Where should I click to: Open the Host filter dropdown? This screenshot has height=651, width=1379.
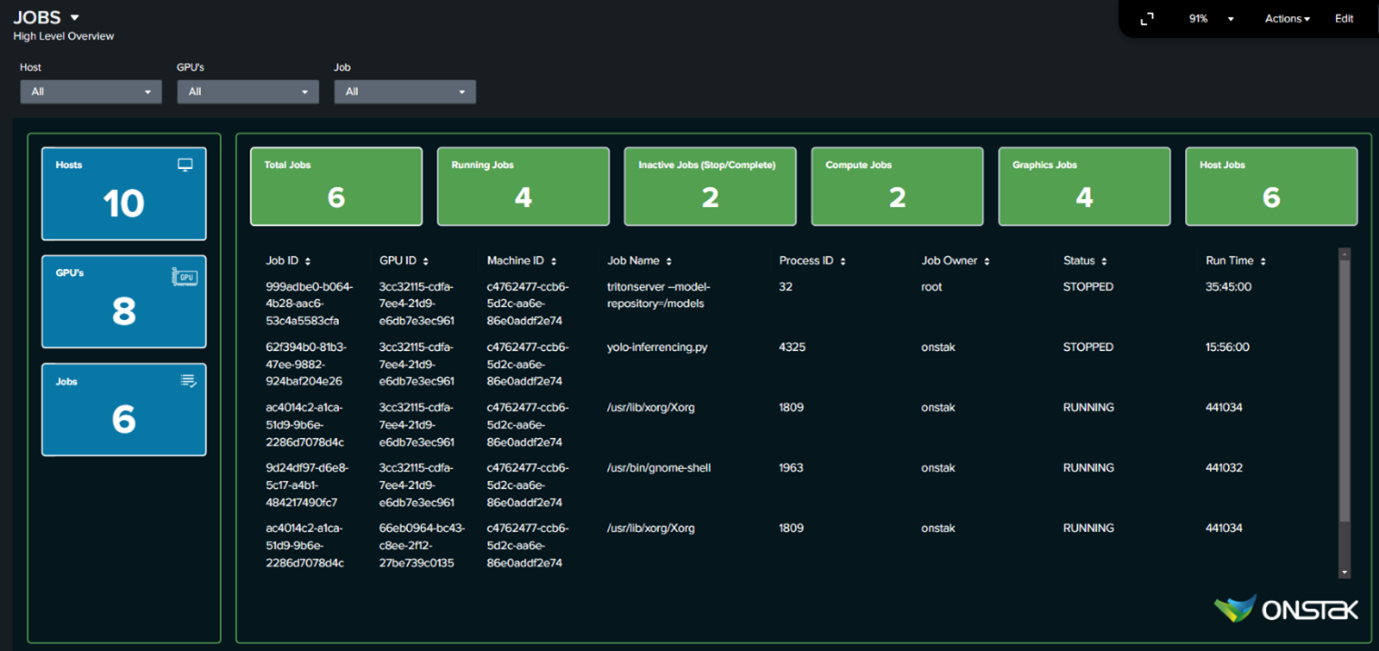pyautogui.click(x=91, y=92)
